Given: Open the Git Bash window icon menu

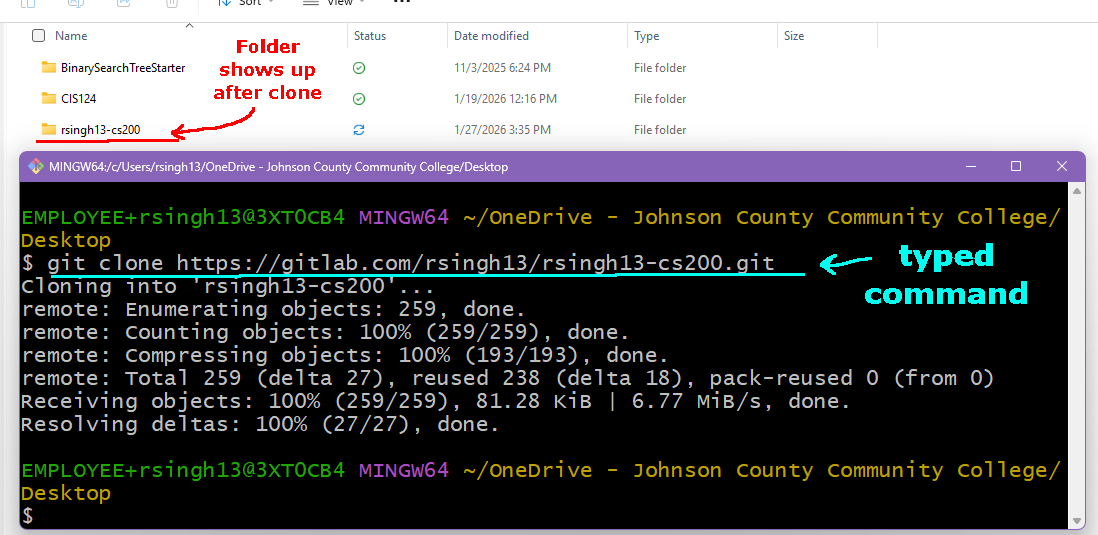Looking at the screenshot, I should [x=35, y=167].
